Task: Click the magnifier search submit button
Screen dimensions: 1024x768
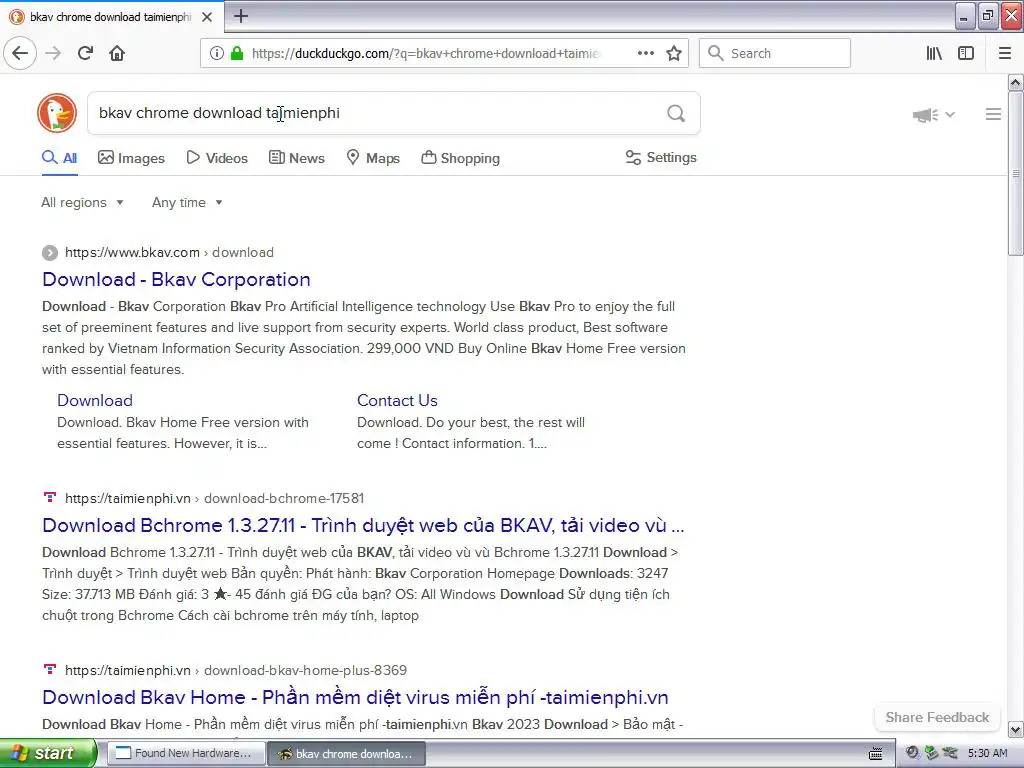Action: [x=676, y=113]
